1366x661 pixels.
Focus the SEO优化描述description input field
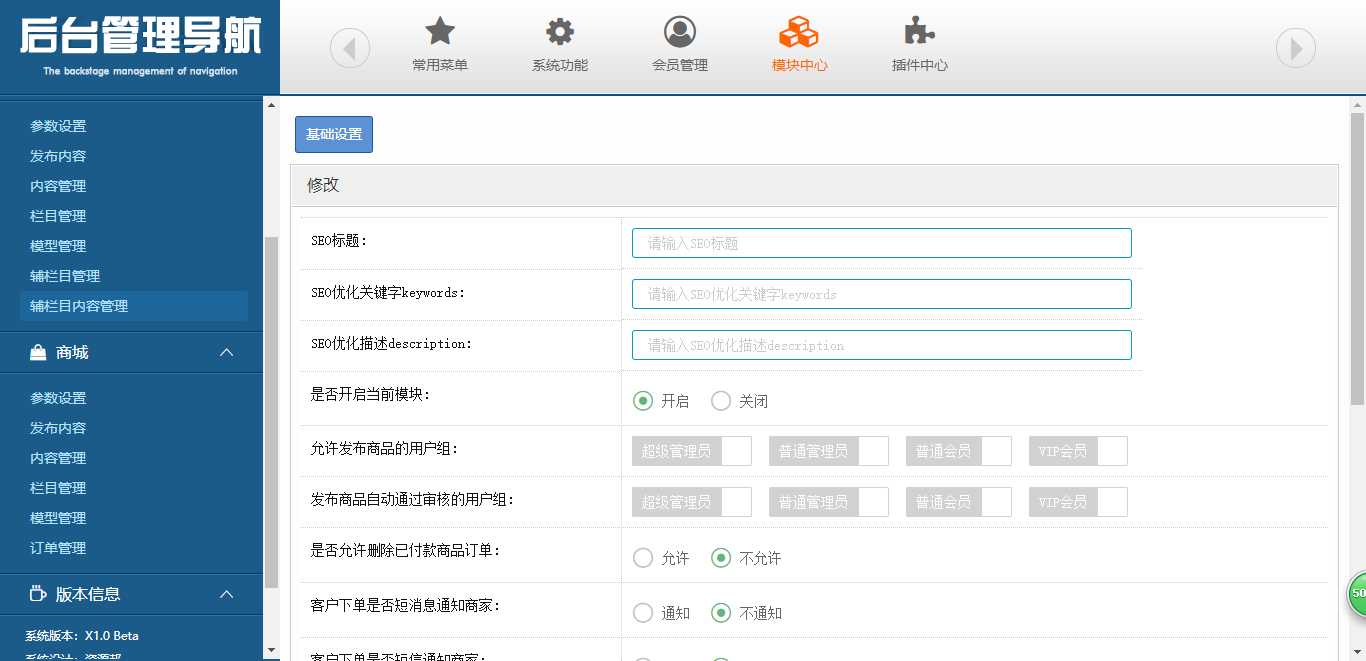(x=882, y=345)
